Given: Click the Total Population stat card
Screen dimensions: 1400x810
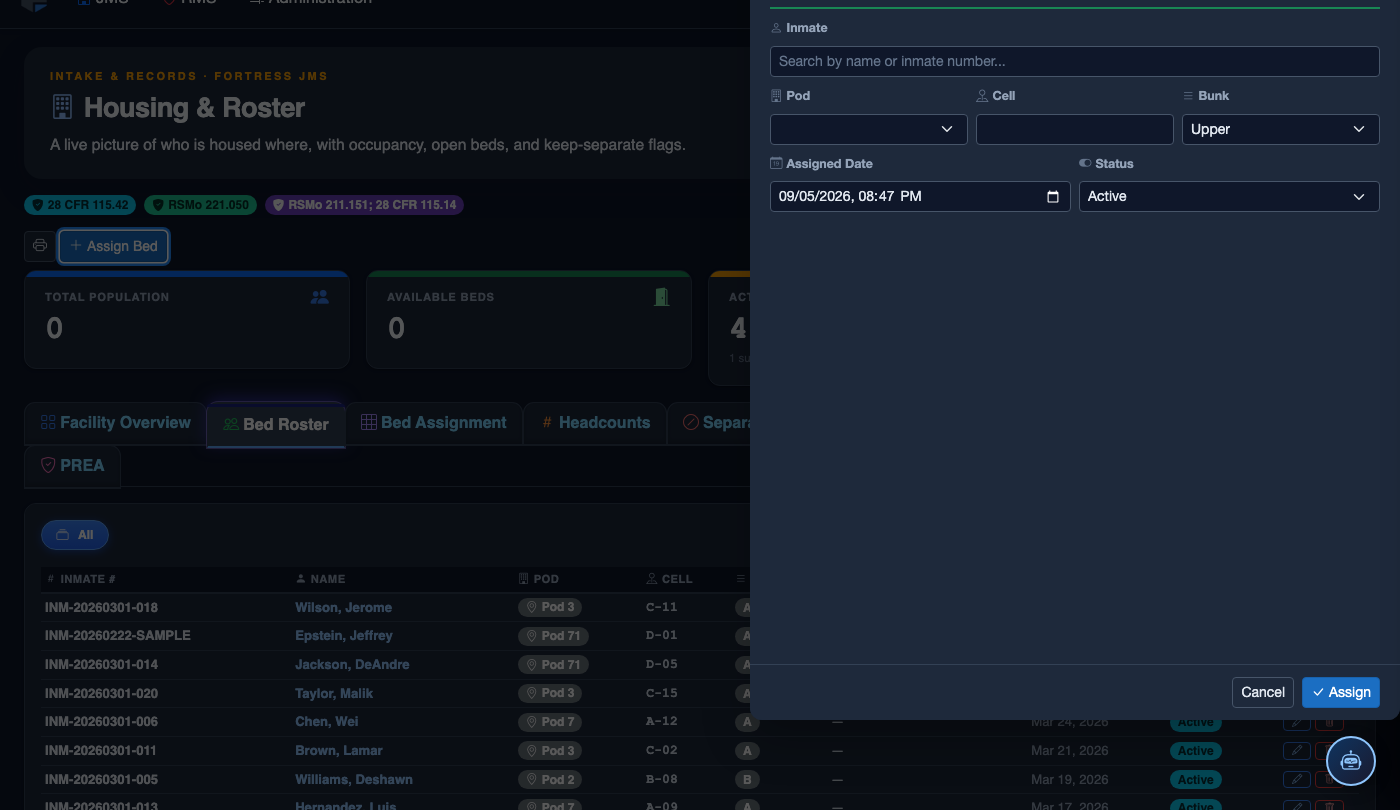Looking at the screenshot, I should tap(187, 320).
